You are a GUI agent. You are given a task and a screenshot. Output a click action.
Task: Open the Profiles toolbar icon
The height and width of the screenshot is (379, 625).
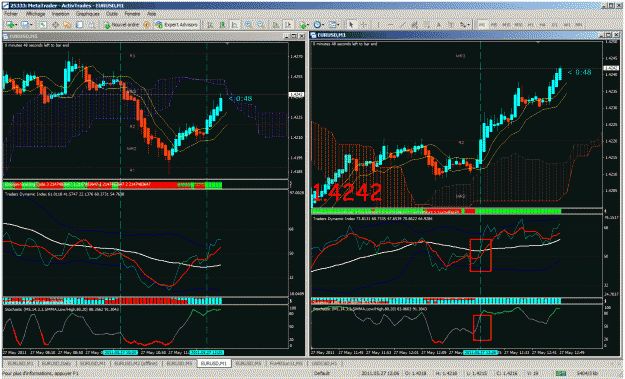(25, 25)
